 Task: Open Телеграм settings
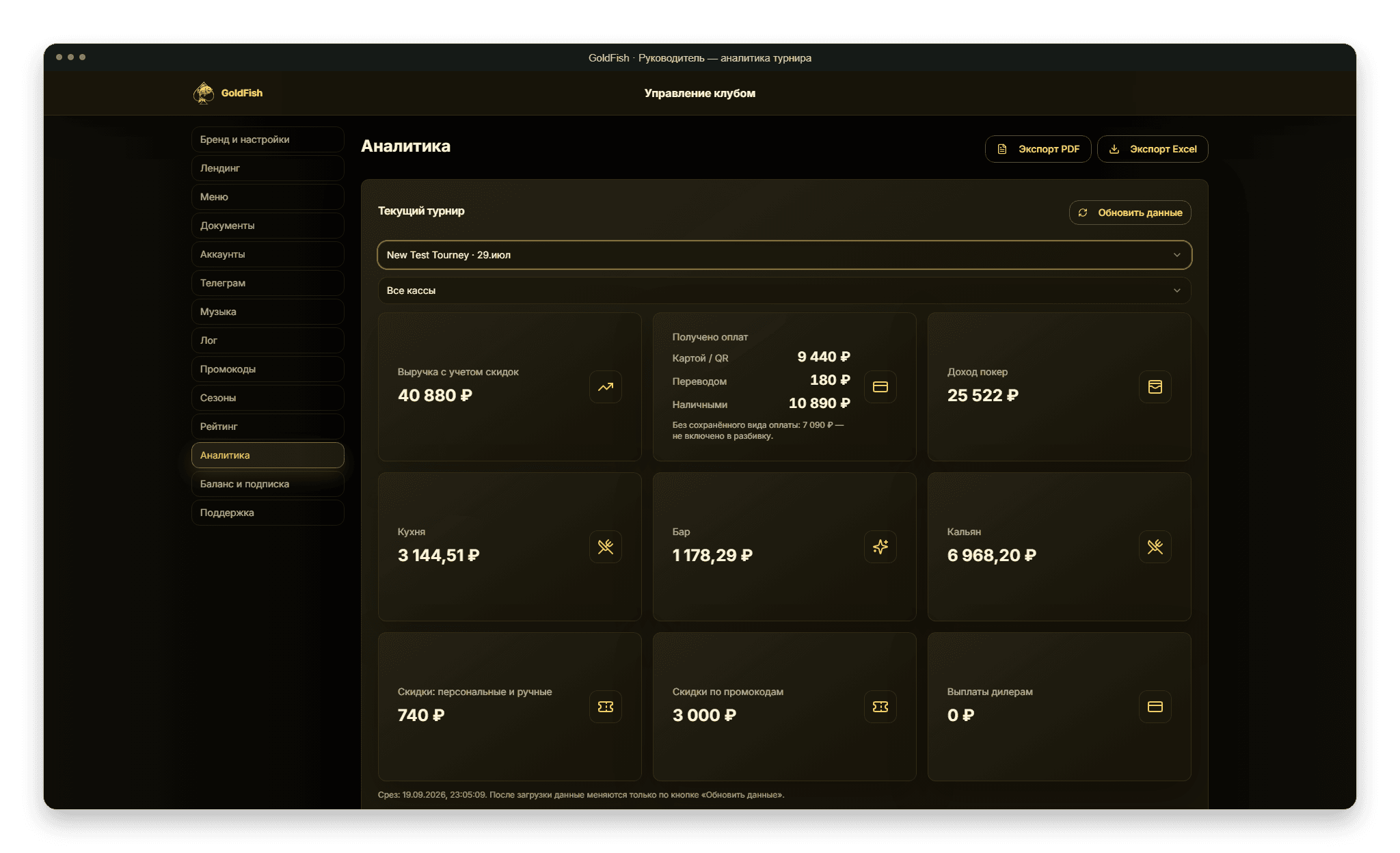click(x=267, y=283)
